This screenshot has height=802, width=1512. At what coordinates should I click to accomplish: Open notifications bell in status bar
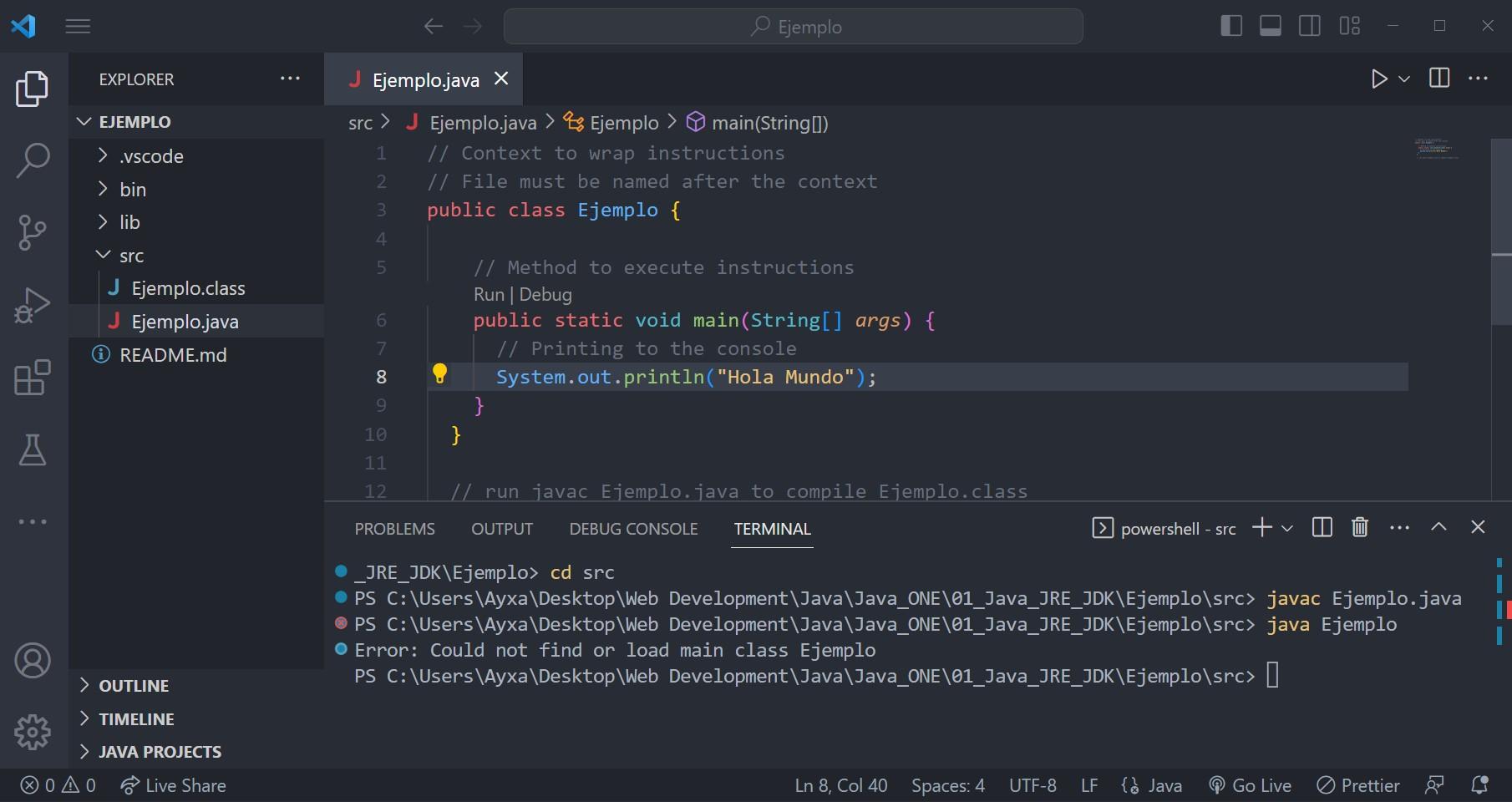1479,785
